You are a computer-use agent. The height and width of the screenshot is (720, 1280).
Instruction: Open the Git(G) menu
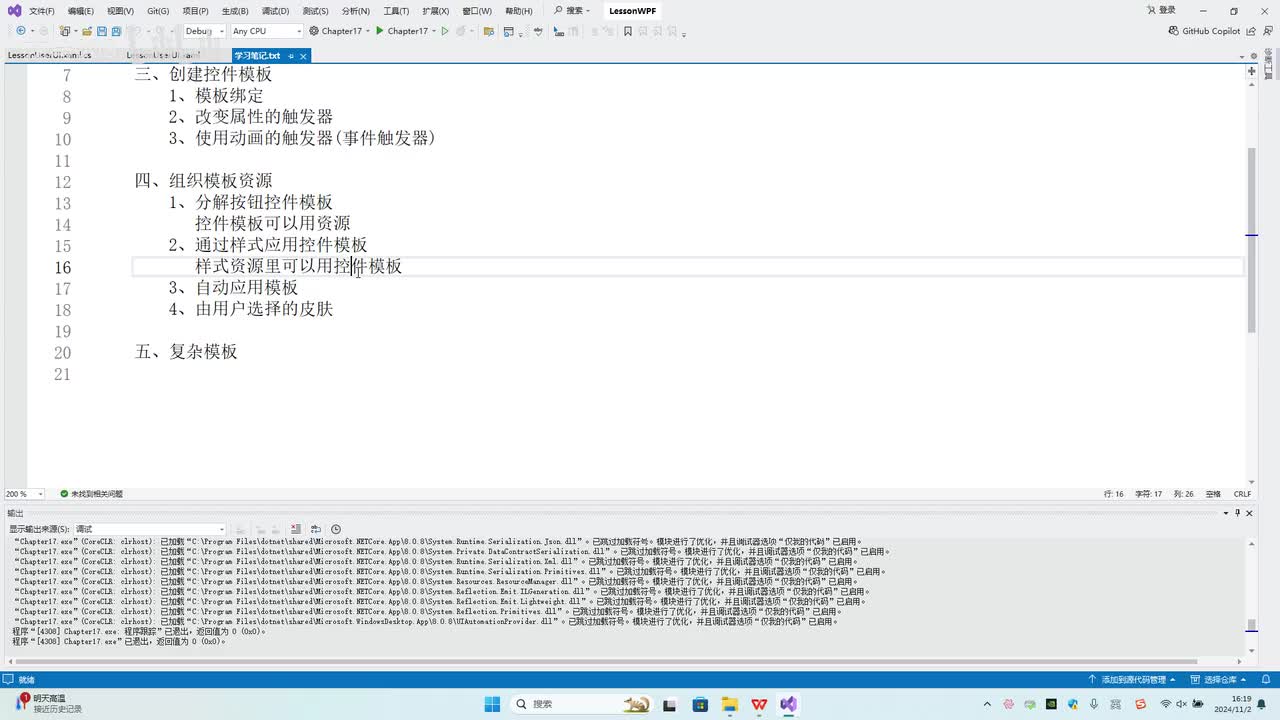tap(158, 11)
